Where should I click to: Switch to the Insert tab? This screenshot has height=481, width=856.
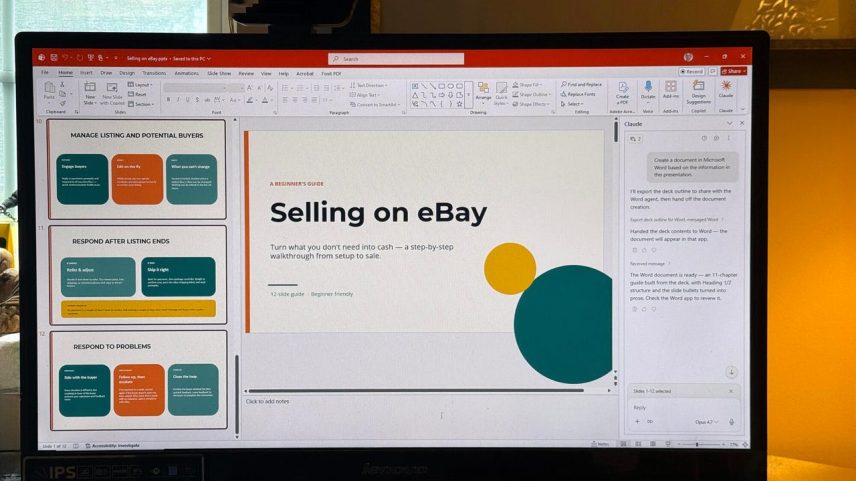click(86, 73)
